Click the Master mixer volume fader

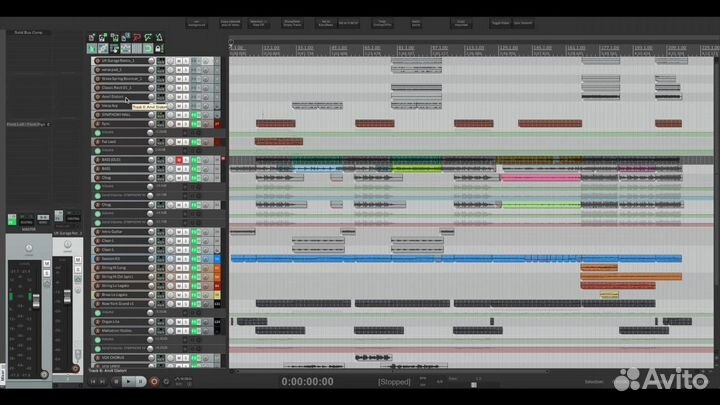(x=34, y=302)
